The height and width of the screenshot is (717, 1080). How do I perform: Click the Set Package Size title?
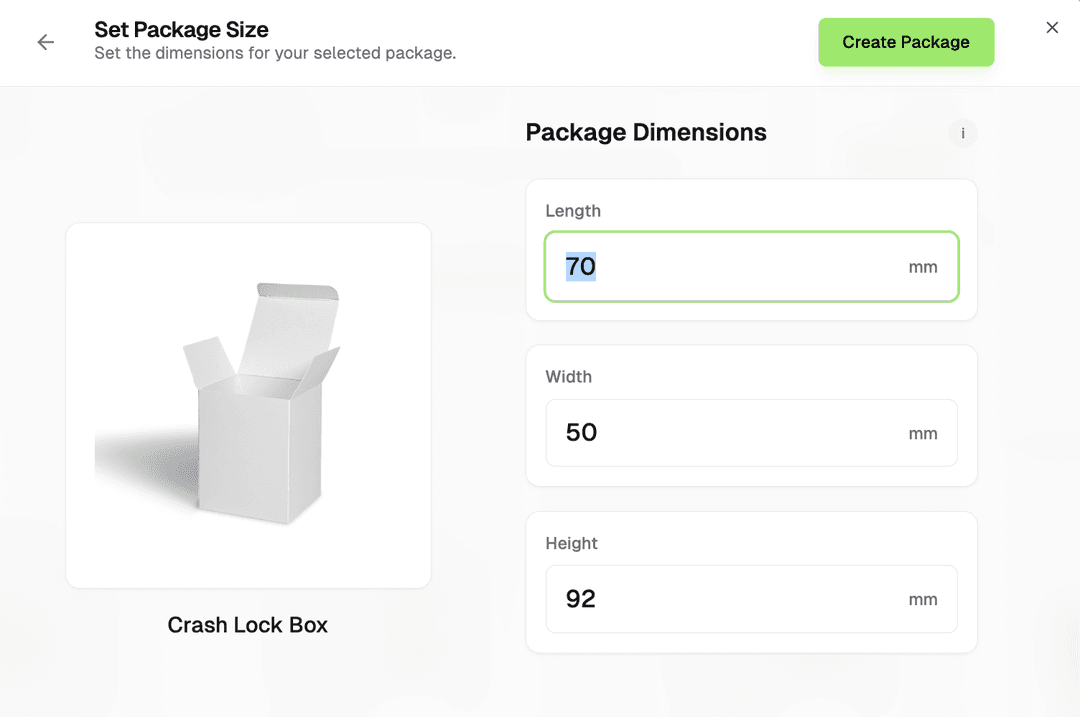tap(181, 30)
